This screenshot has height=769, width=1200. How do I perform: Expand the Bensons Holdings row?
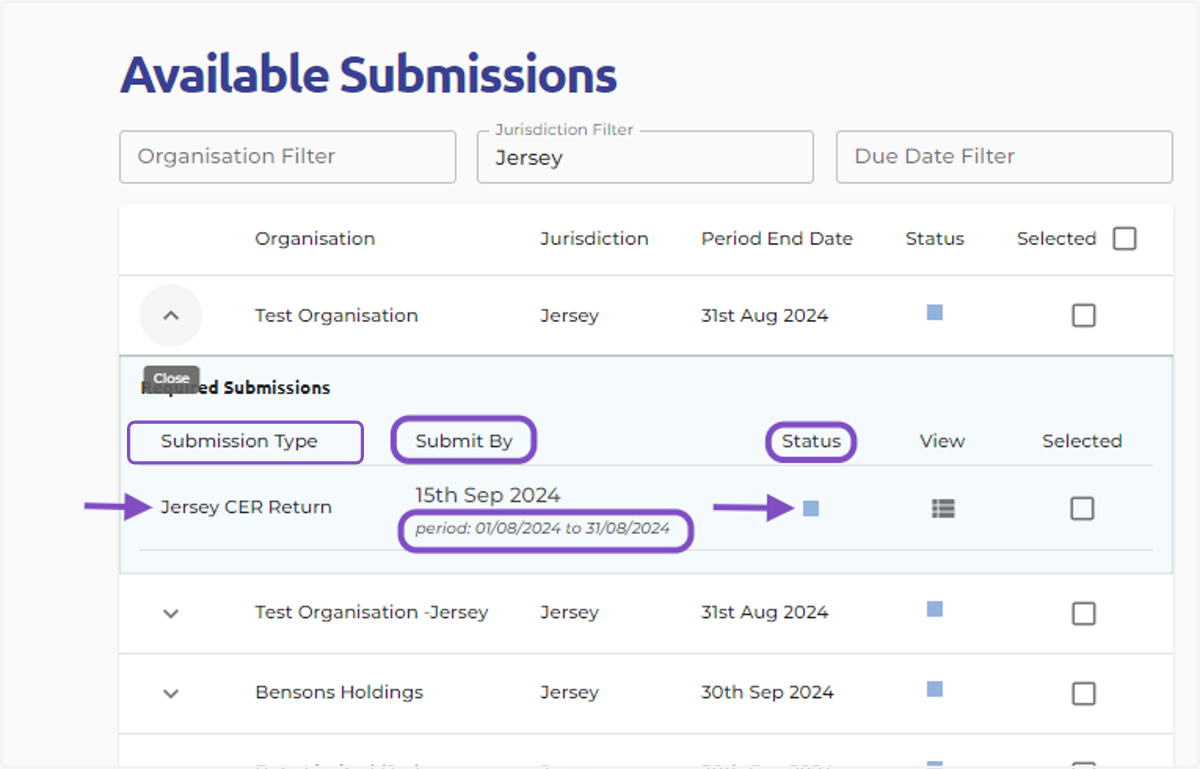click(171, 693)
